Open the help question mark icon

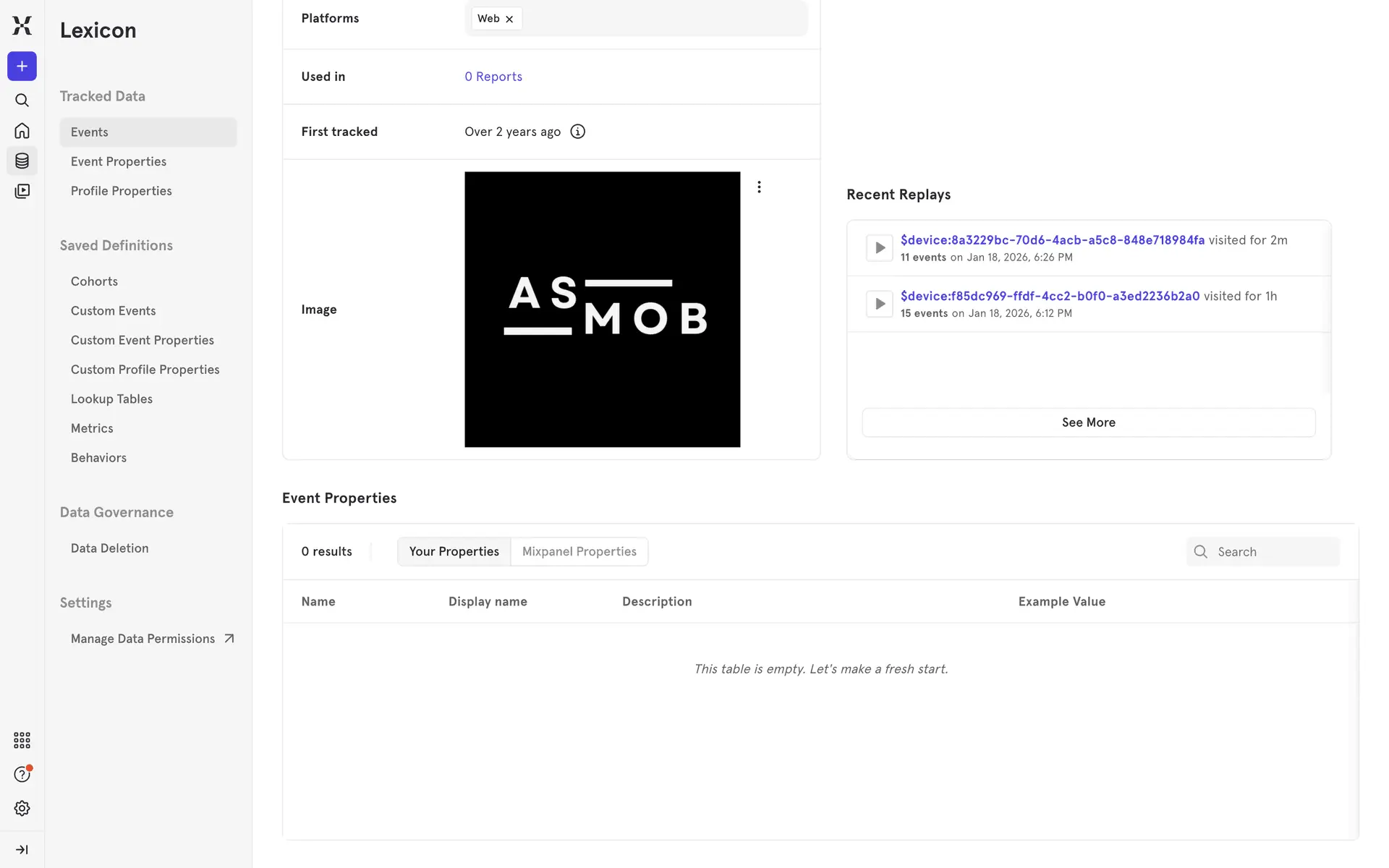(x=22, y=774)
